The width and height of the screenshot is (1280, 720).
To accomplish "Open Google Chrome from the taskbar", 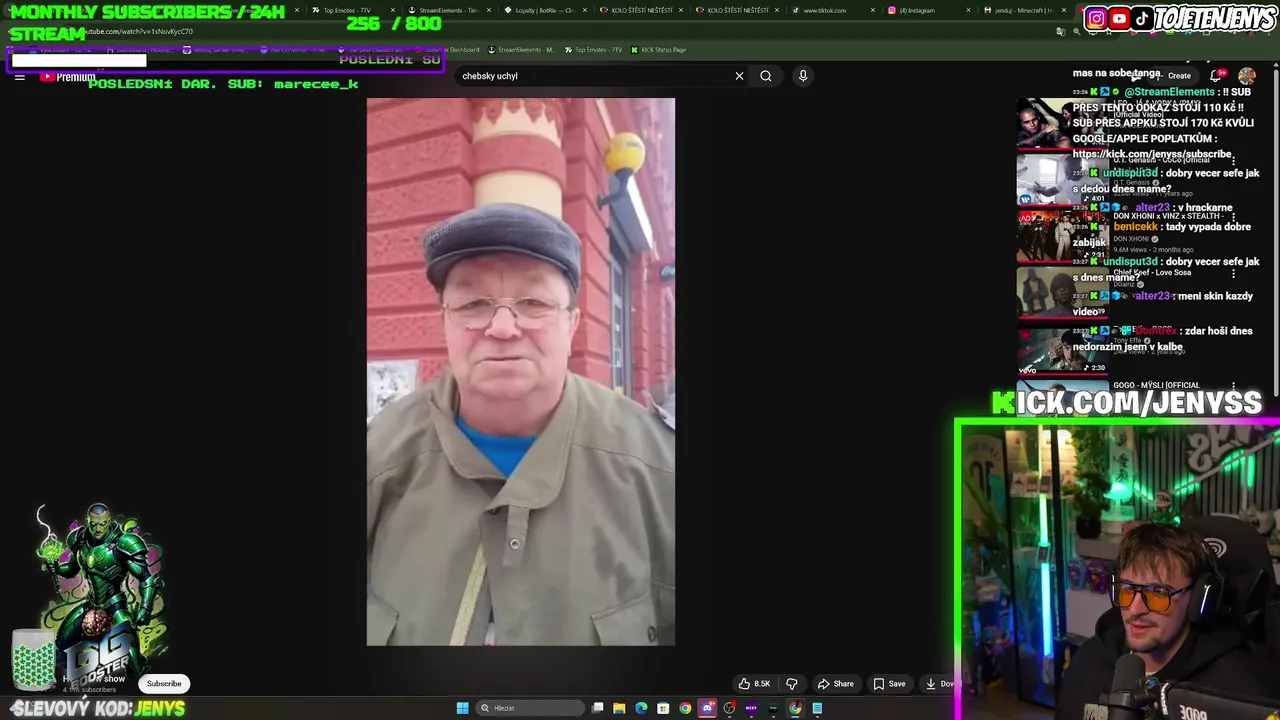I will click(x=685, y=708).
